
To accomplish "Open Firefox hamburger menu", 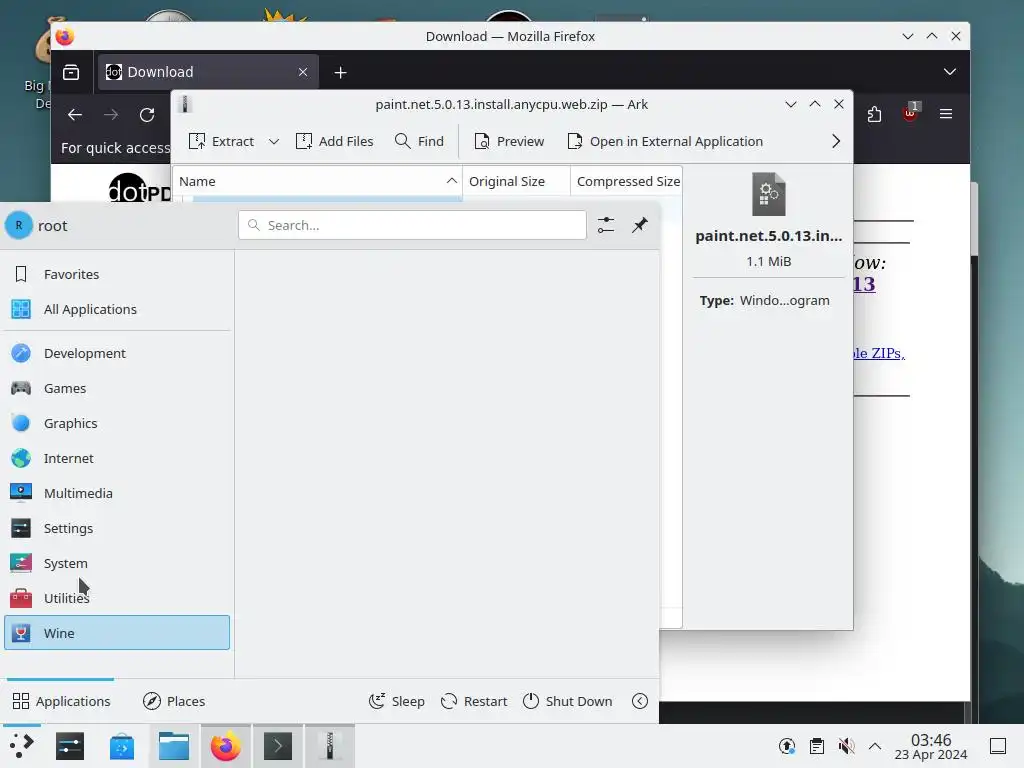I will coord(946,114).
